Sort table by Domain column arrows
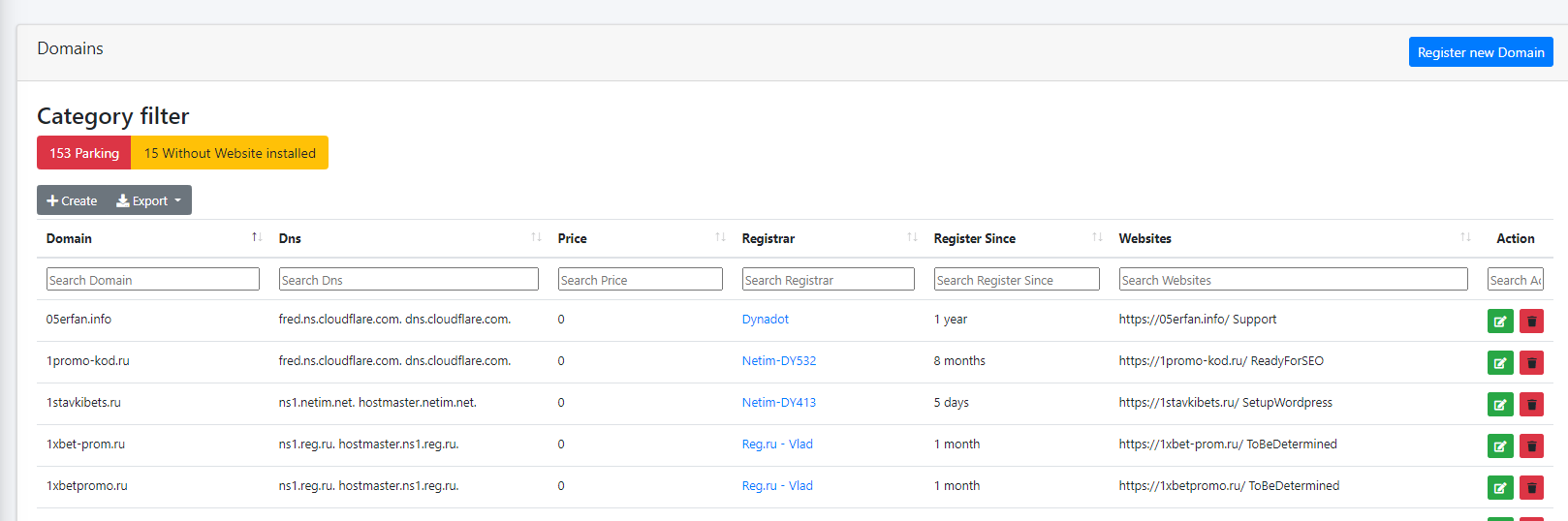This screenshot has height=521, width=1568. [x=257, y=237]
